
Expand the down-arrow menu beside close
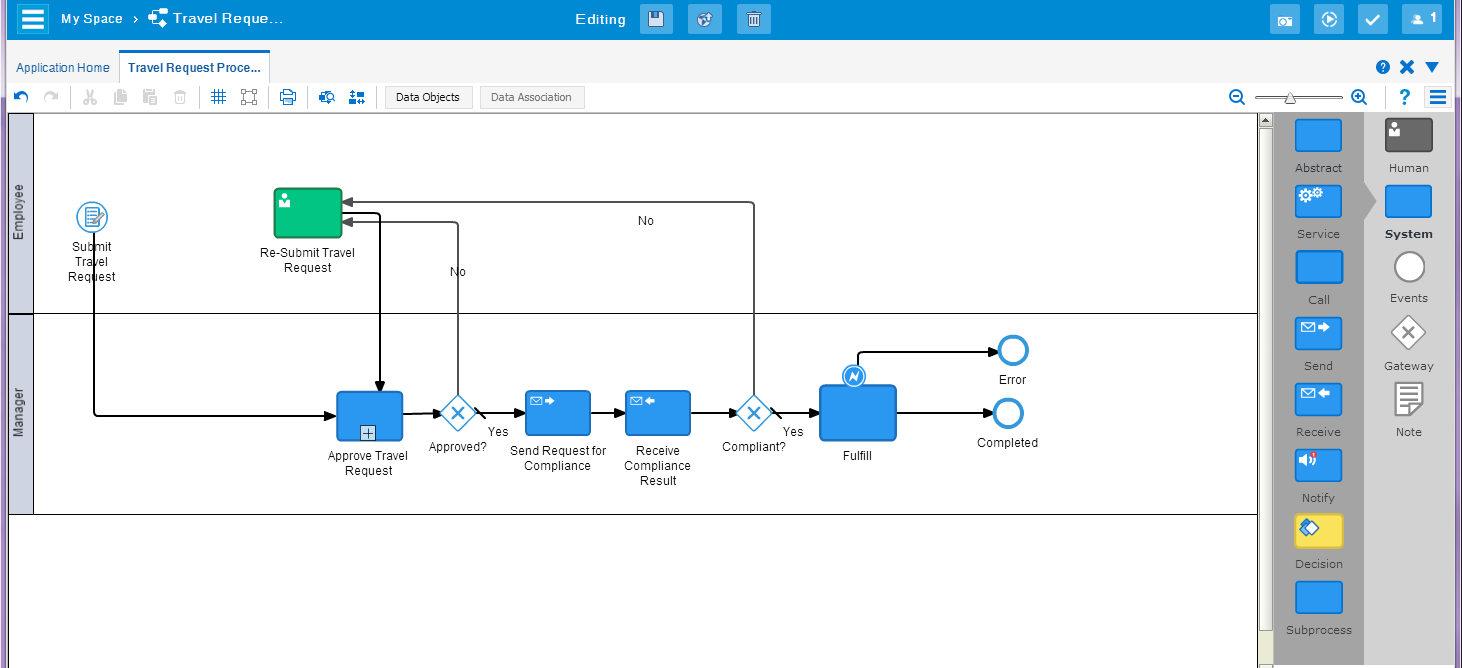pyautogui.click(x=1432, y=67)
